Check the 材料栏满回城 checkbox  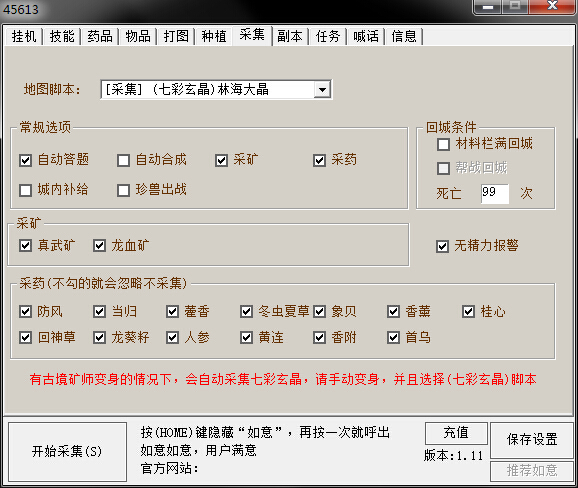(443, 144)
